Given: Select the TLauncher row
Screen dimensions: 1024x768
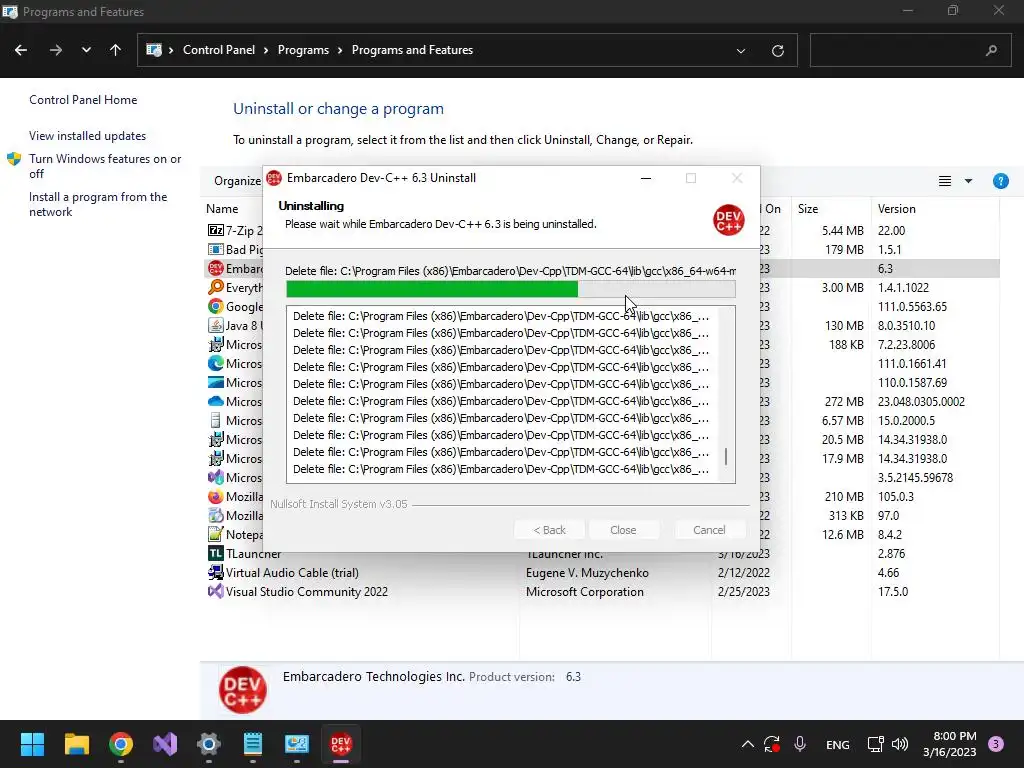Looking at the screenshot, I should (x=602, y=554).
